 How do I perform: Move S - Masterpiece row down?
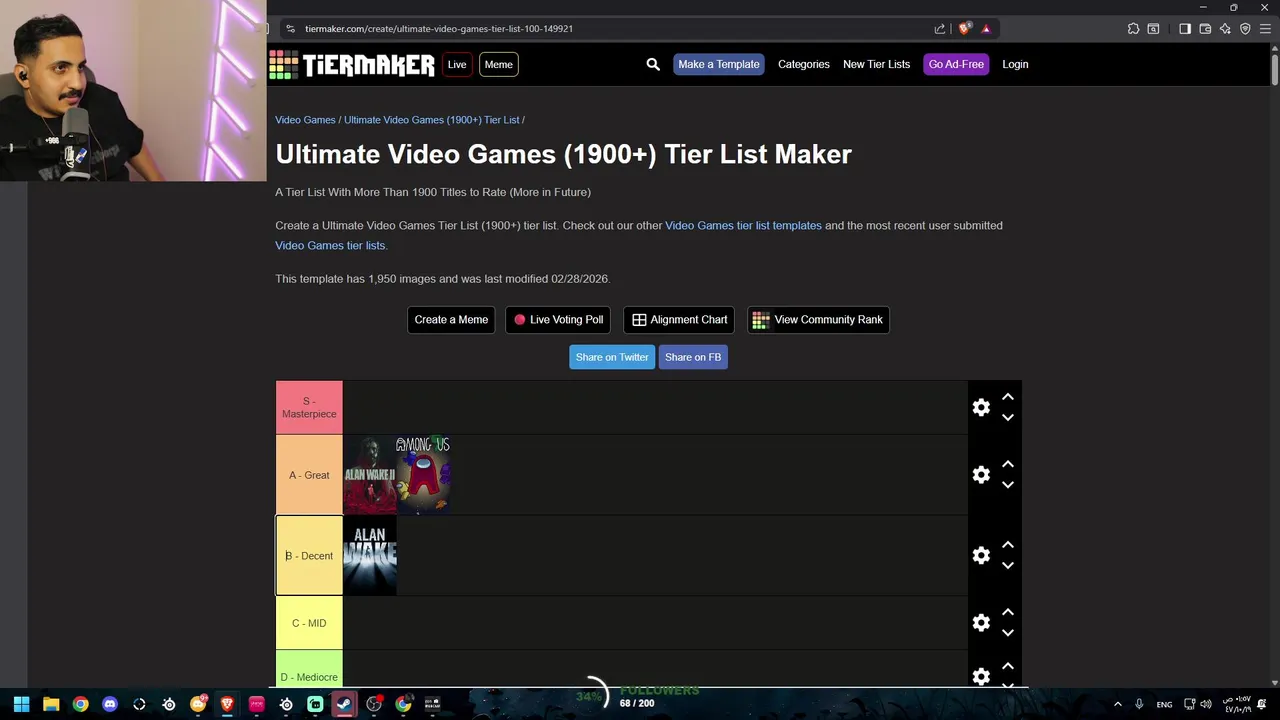tap(1008, 417)
